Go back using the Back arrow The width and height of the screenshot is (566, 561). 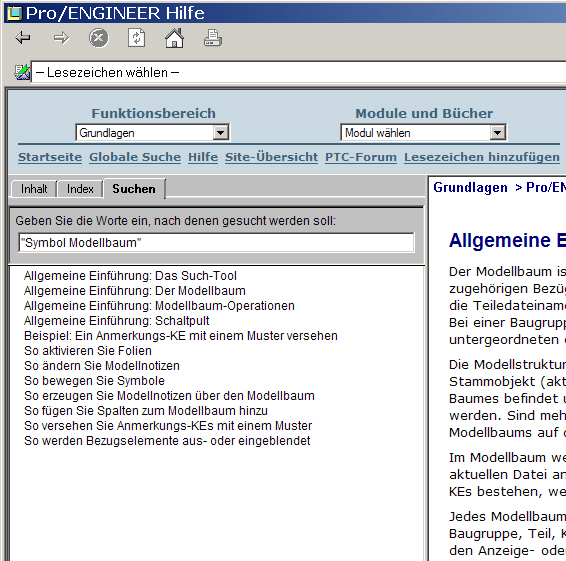coord(23,38)
